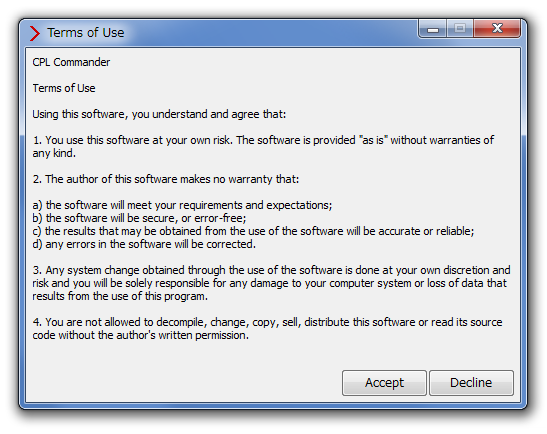Place cursor in clause 1 about own risk

click(263, 147)
